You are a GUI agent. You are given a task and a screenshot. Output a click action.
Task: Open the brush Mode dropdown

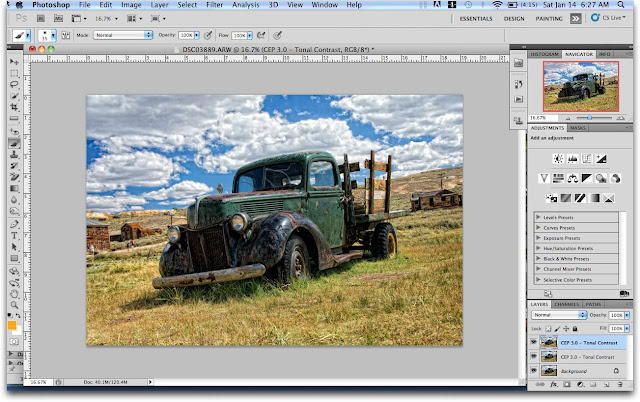(x=123, y=35)
